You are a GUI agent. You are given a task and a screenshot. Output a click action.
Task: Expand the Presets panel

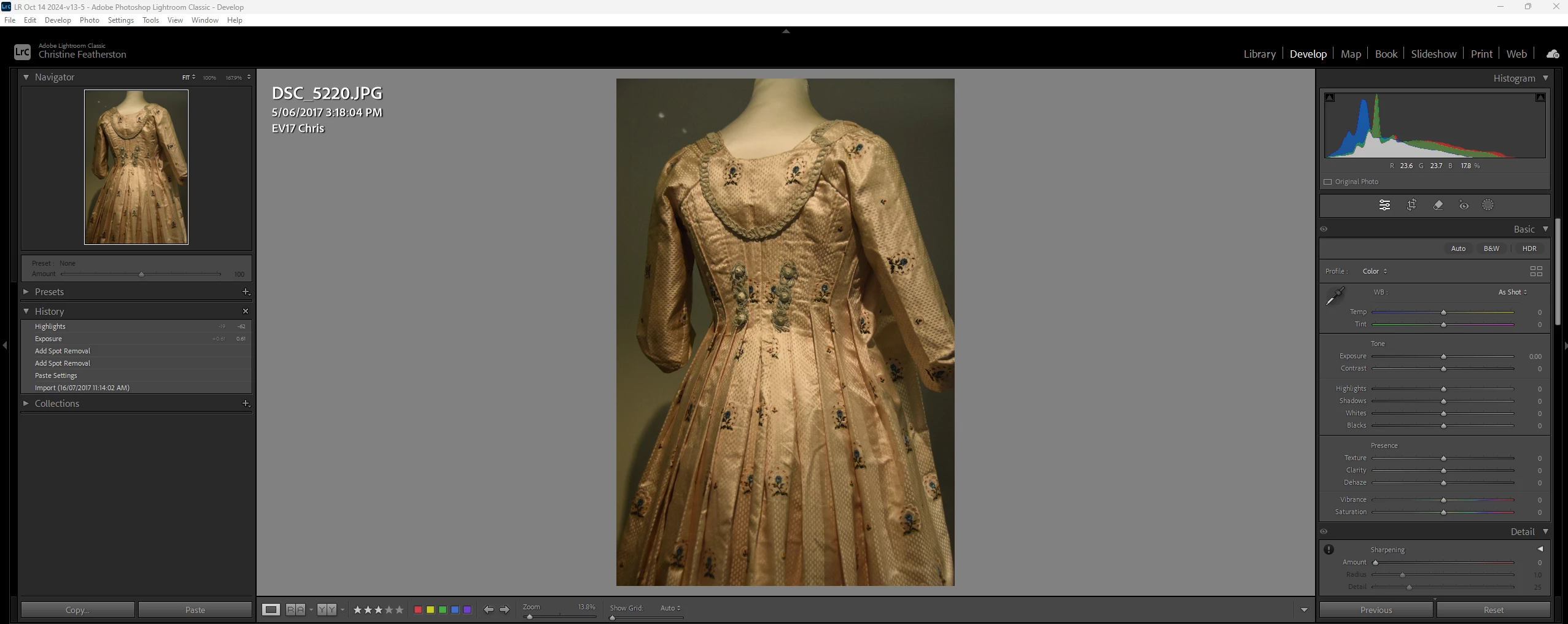coord(26,291)
